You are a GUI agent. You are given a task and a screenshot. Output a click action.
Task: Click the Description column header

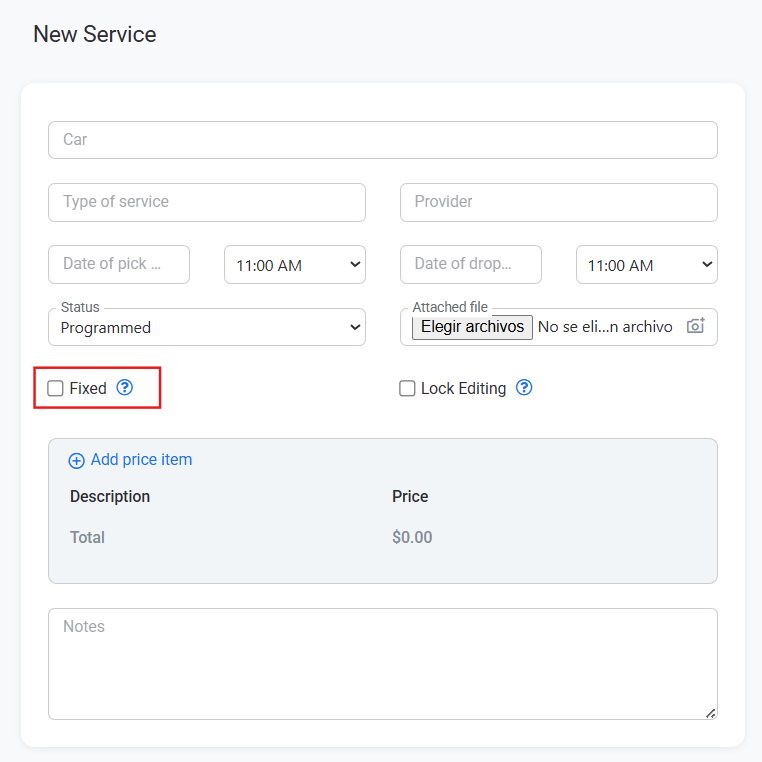pyautogui.click(x=110, y=496)
